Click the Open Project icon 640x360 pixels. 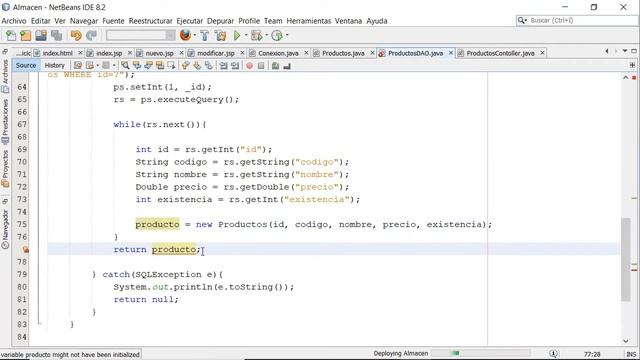click(x=41, y=36)
